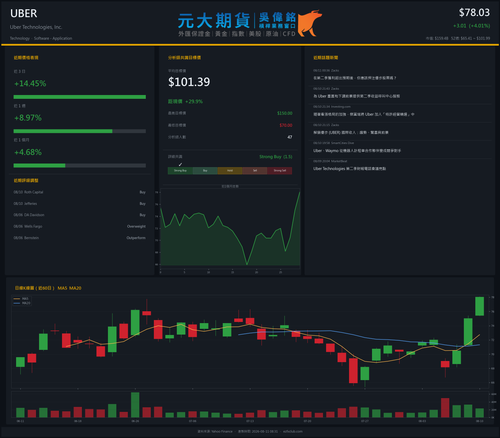Click the +8.97% progress bar

[x=80, y=131]
